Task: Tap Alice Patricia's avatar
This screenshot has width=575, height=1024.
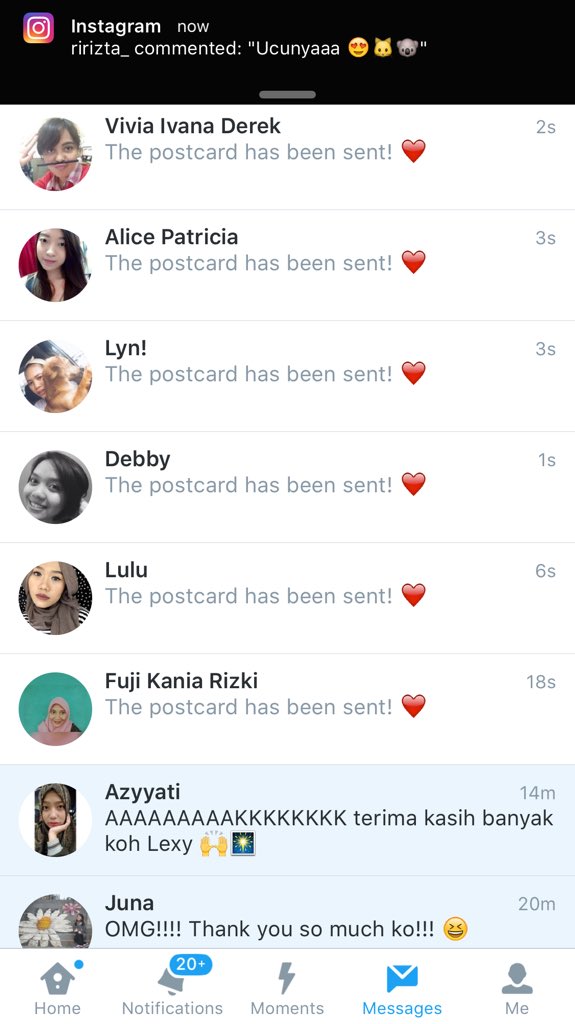Action: click(x=56, y=265)
